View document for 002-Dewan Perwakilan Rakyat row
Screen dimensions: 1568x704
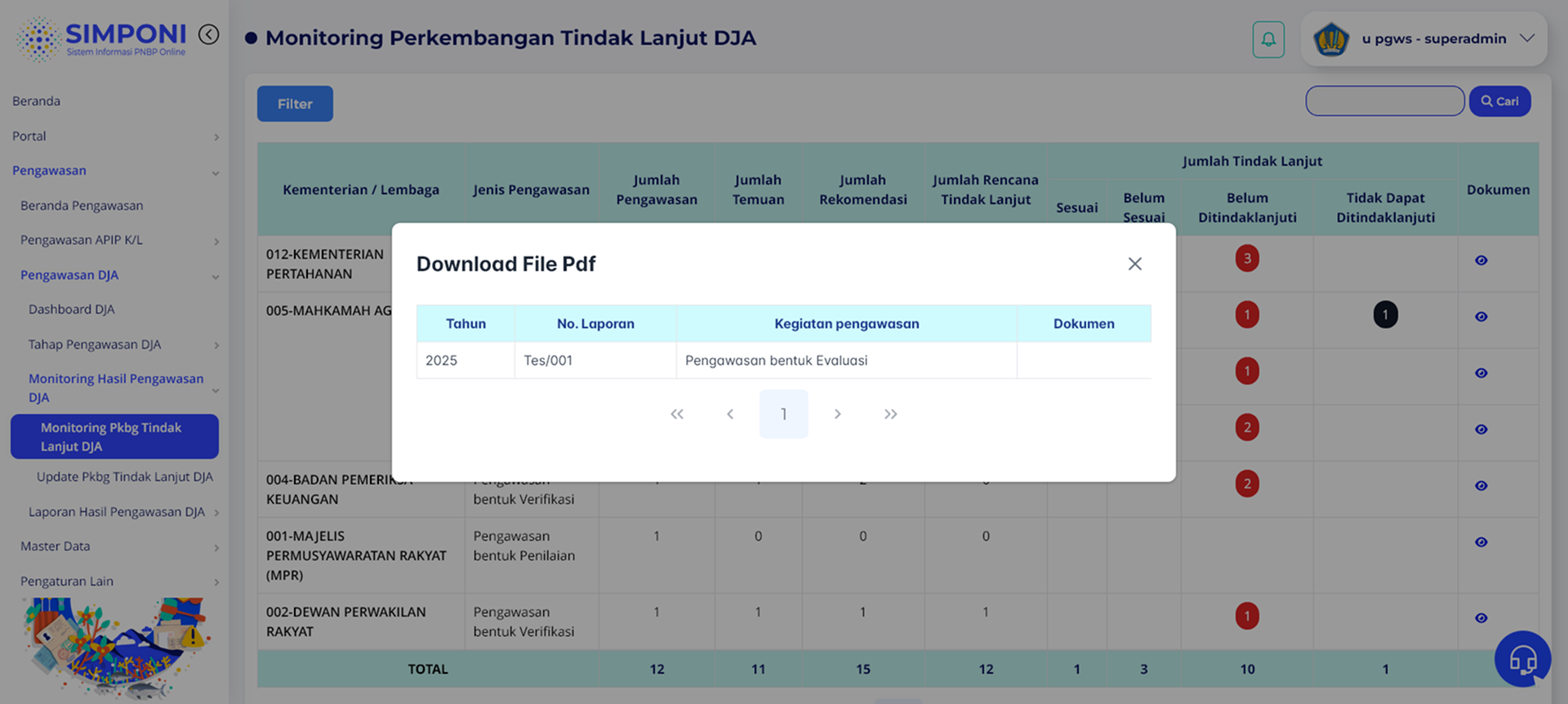(1481, 618)
